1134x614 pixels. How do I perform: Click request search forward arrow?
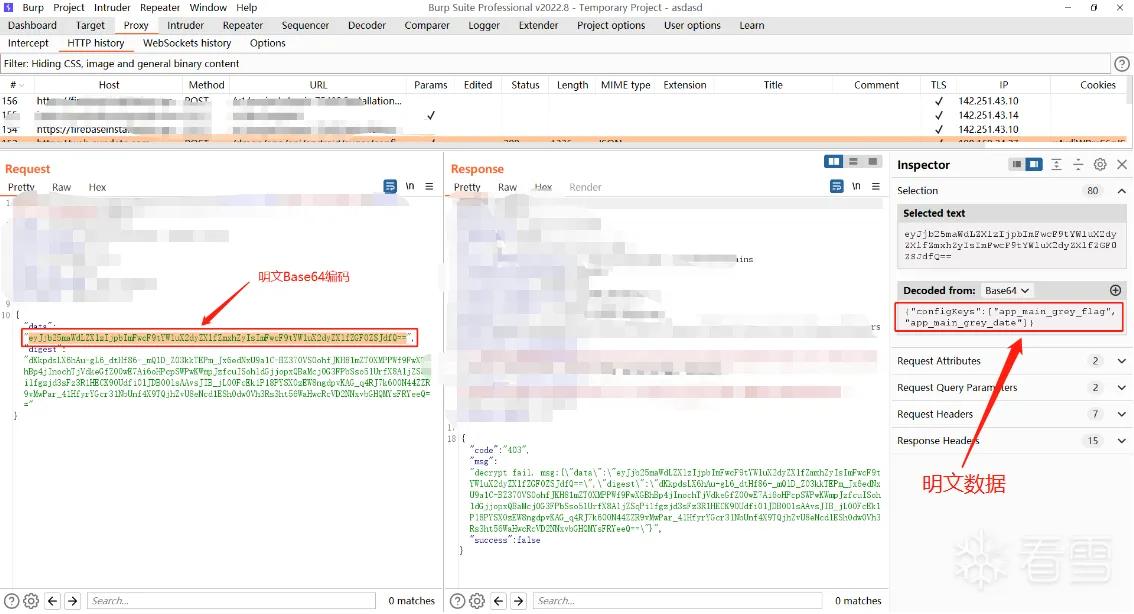point(72,600)
